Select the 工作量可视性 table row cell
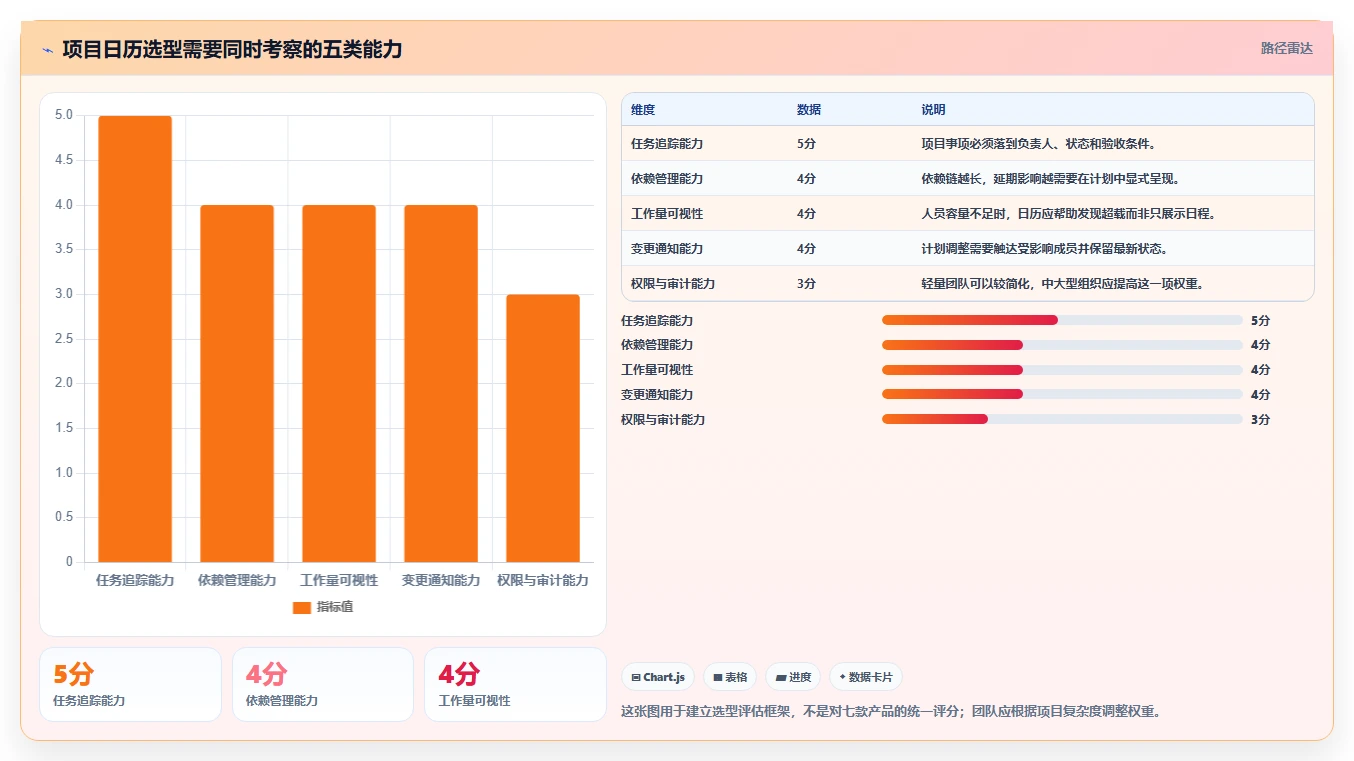Image resolution: width=1354 pixels, height=761 pixels. (x=667, y=214)
